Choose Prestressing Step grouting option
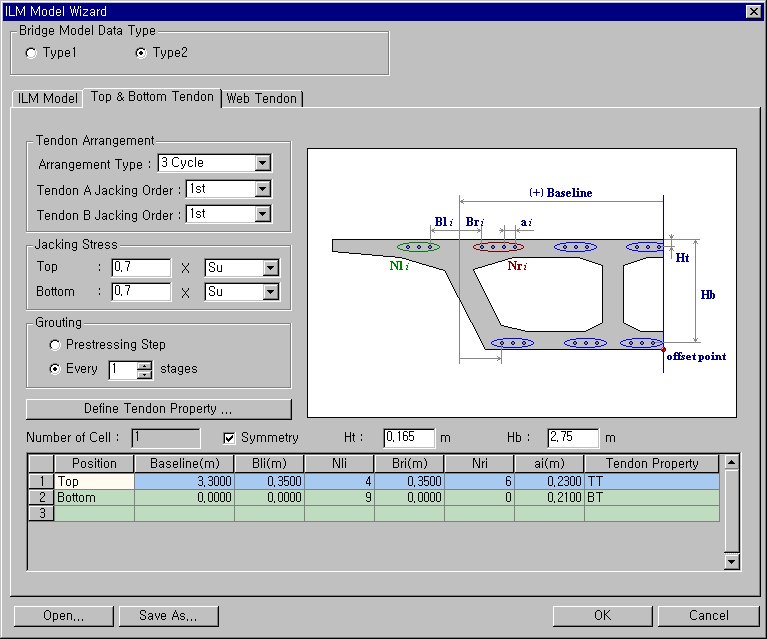The height and width of the screenshot is (639, 767). (56, 344)
